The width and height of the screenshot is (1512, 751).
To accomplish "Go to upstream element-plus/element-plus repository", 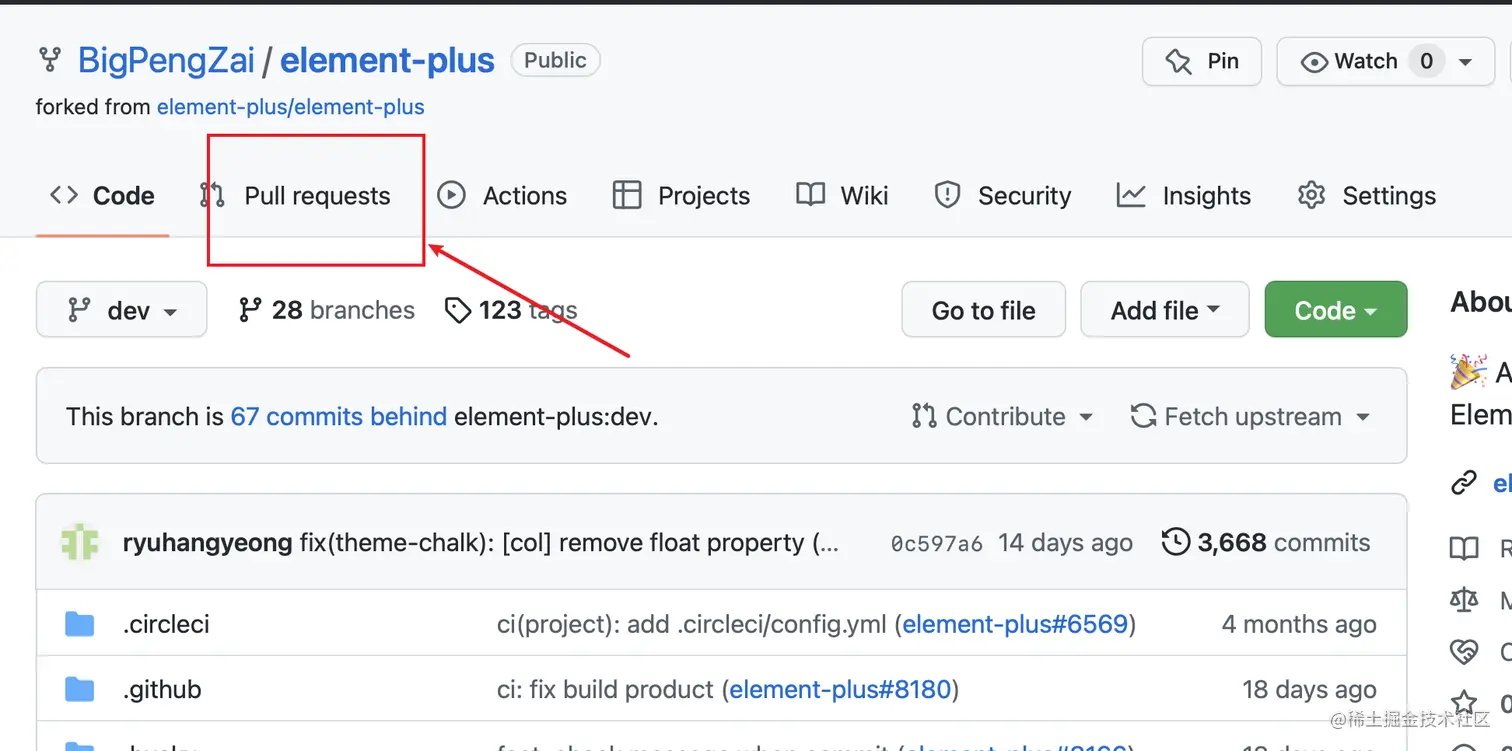I will click(291, 107).
